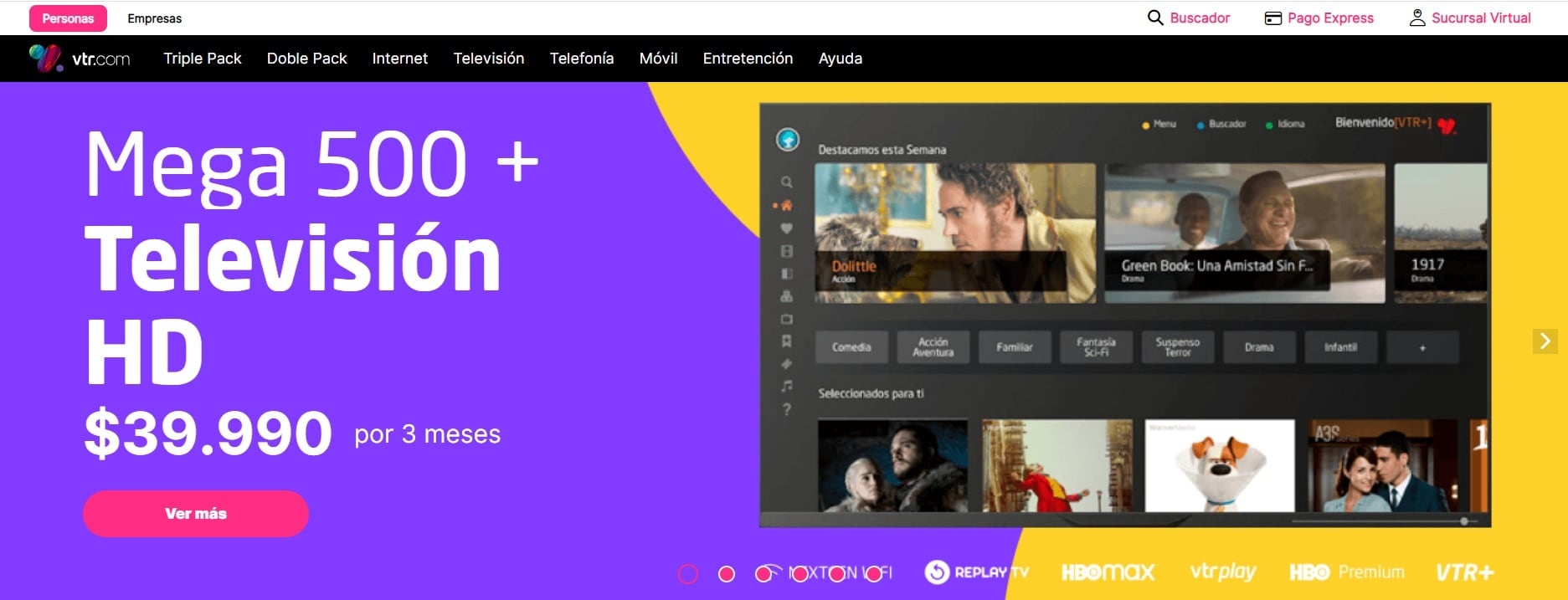Click the TV screen promotional image
This screenshot has width=1568, height=600.
pos(1124,315)
